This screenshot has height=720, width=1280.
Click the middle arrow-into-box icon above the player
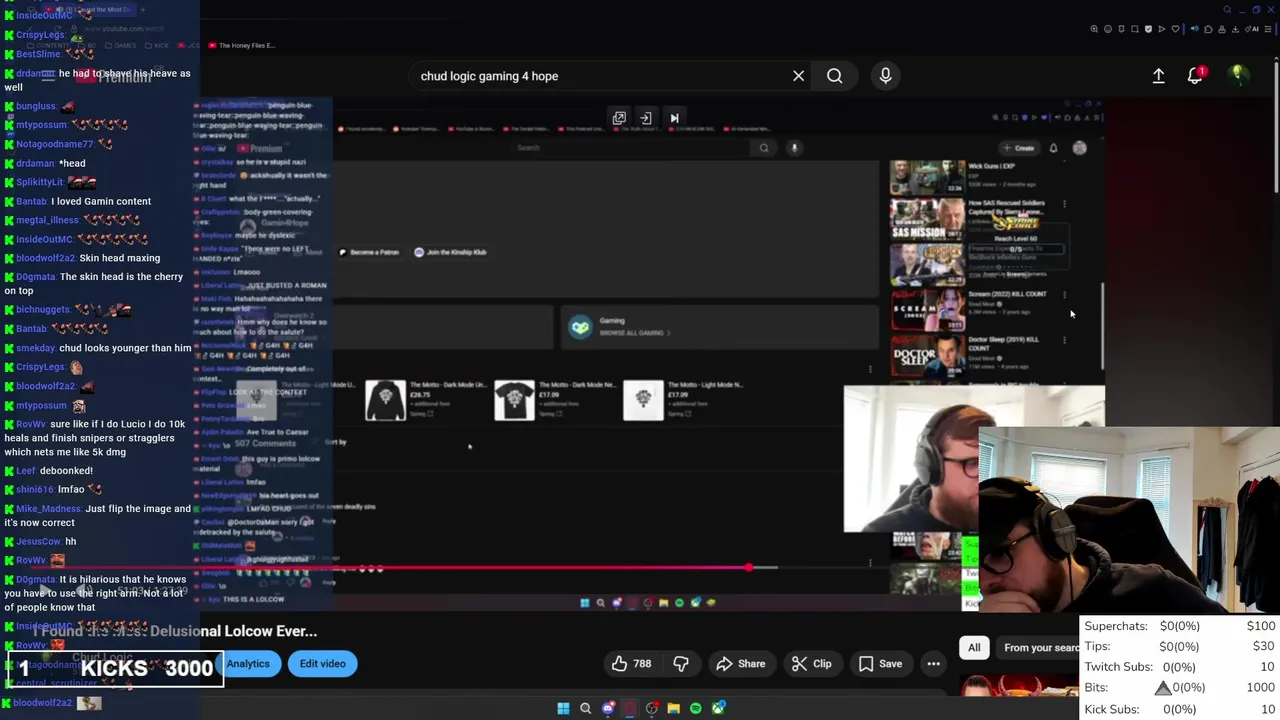(x=646, y=118)
